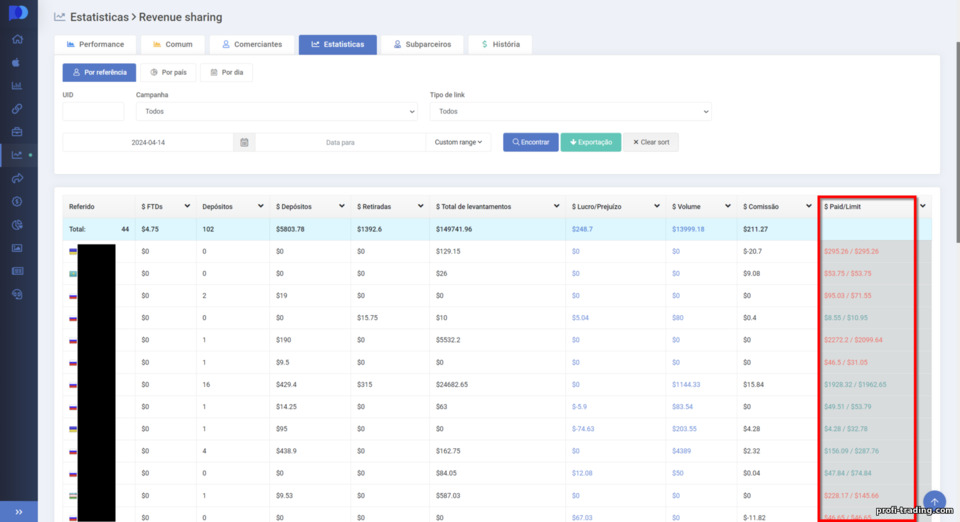Open the home icon in sidebar
The image size is (960, 522).
(17, 39)
